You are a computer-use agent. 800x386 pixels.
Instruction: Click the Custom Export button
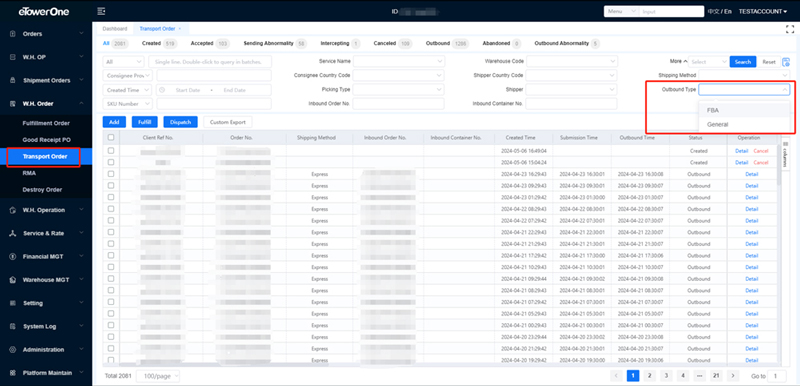[228, 122]
